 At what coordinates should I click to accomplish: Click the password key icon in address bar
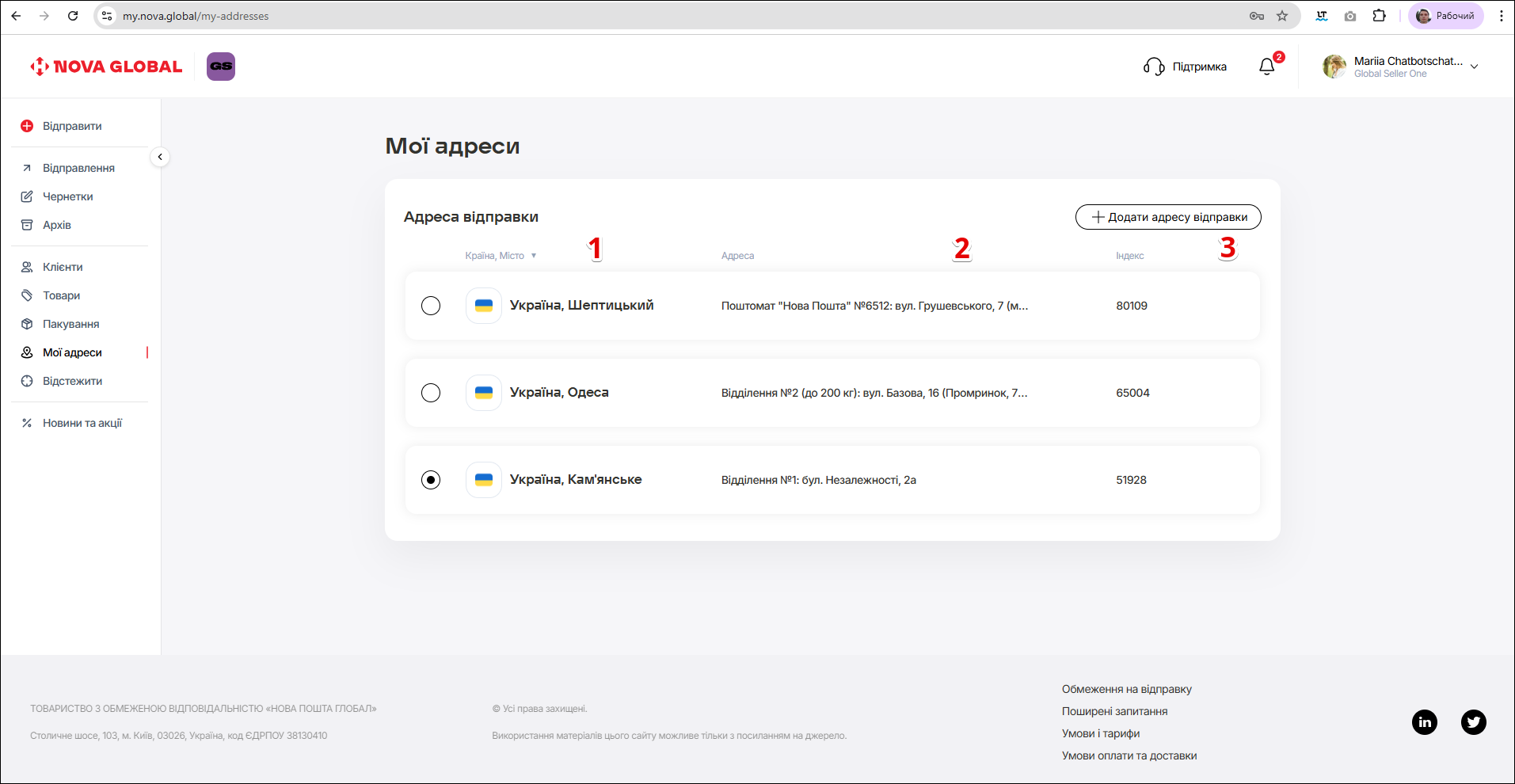(1257, 16)
